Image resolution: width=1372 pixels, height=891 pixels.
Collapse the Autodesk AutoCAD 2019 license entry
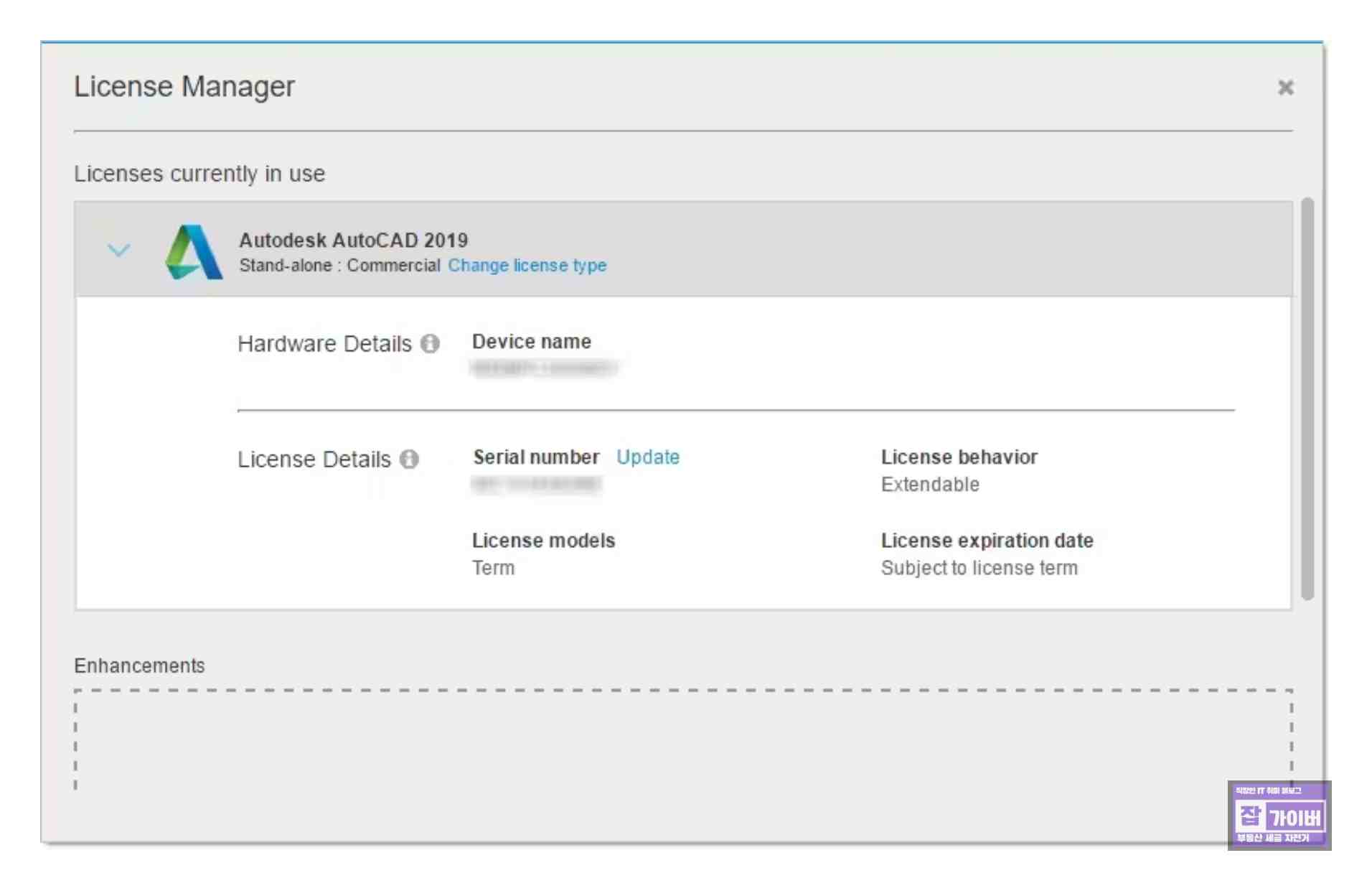[x=118, y=250]
